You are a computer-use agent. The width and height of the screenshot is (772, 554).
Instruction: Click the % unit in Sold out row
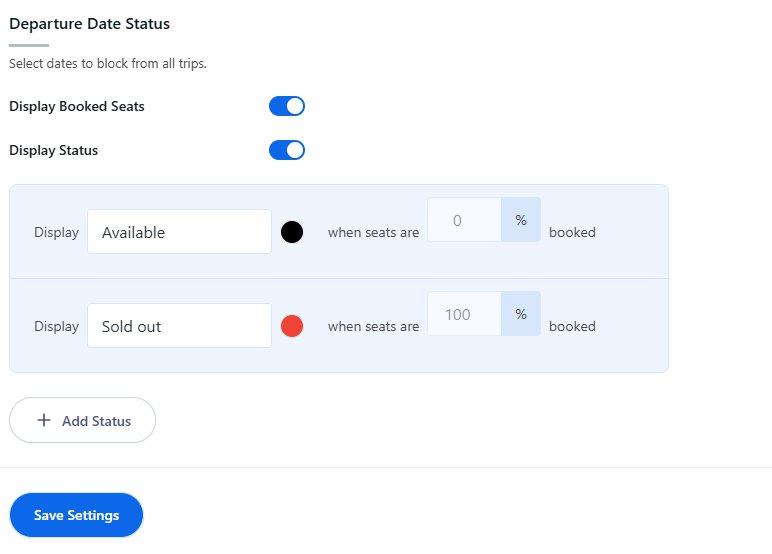point(521,315)
